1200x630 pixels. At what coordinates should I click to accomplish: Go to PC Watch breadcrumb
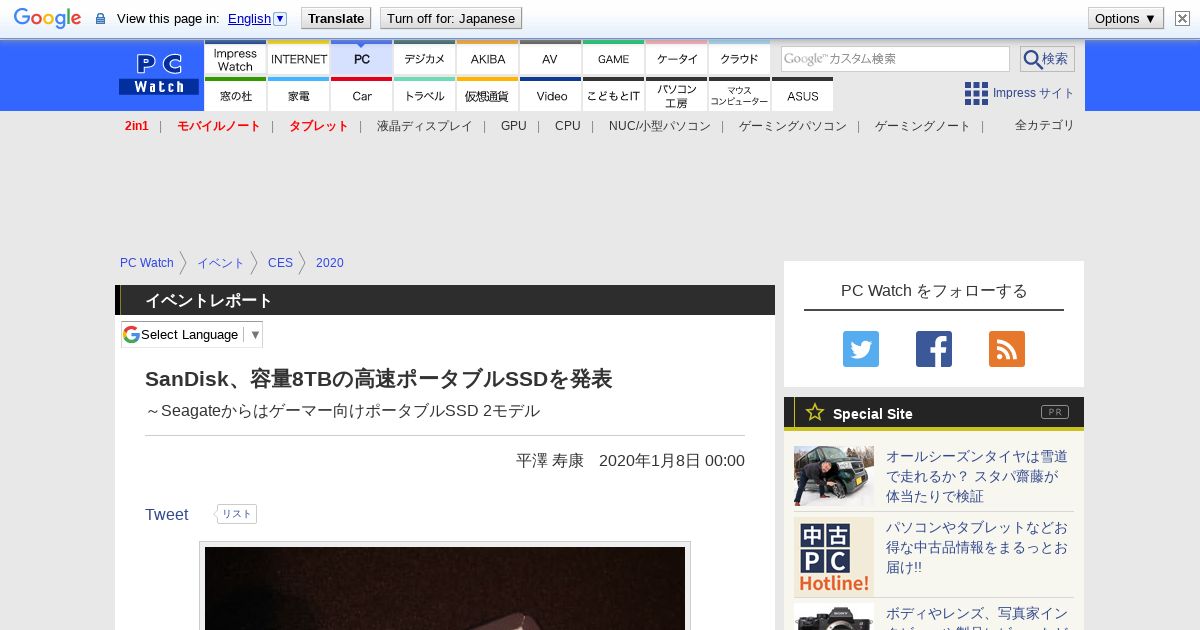[x=147, y=263]
